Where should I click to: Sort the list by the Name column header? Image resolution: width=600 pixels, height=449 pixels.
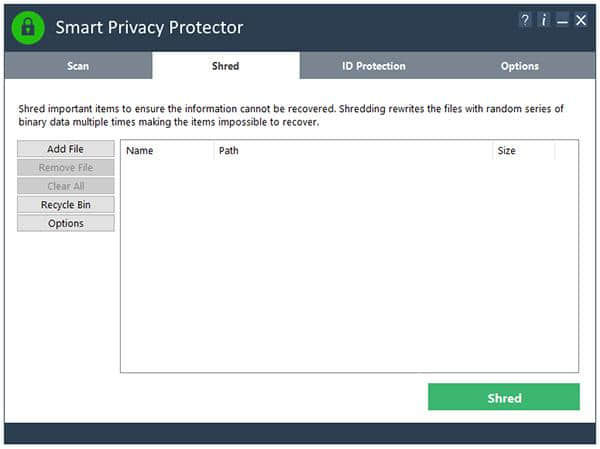[167, 151]
